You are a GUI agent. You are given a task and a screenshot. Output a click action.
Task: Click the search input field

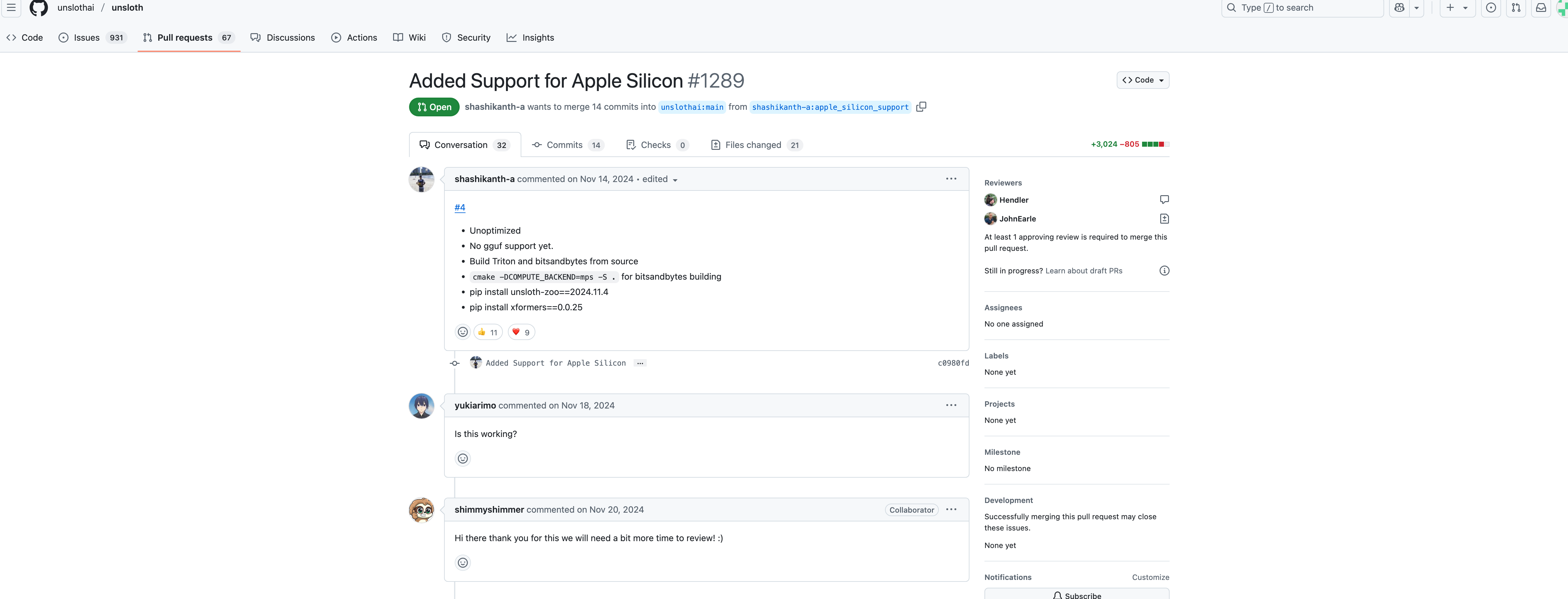point(1302,8)
